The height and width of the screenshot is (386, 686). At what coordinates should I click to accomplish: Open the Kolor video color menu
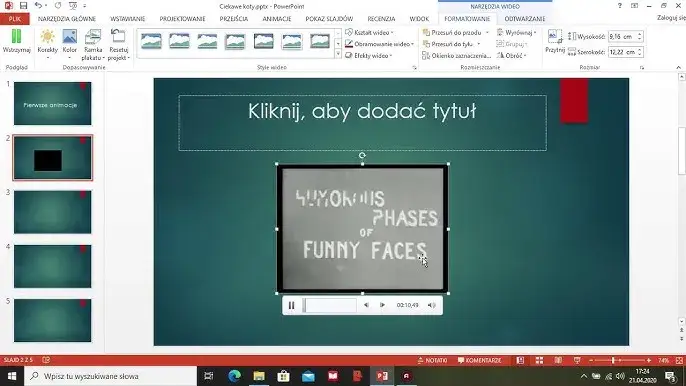coord(70,45)
